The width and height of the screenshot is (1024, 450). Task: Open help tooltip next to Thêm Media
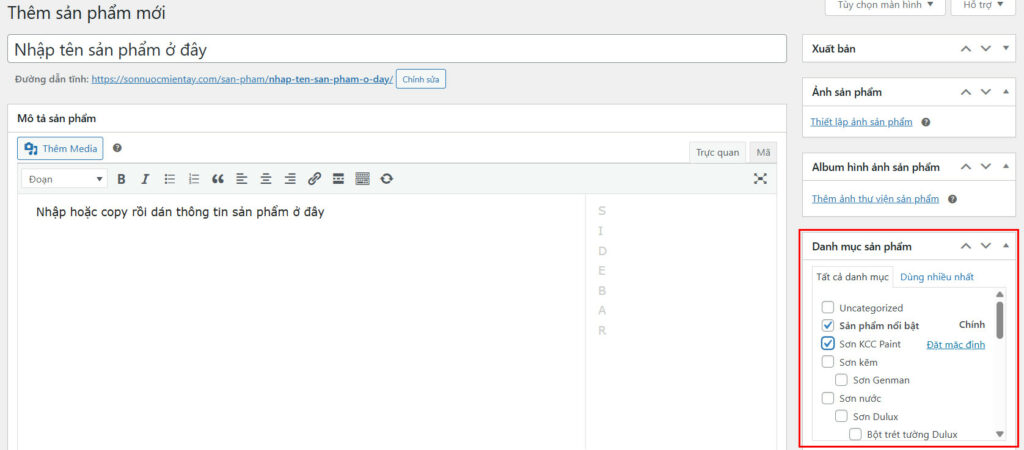117,148
